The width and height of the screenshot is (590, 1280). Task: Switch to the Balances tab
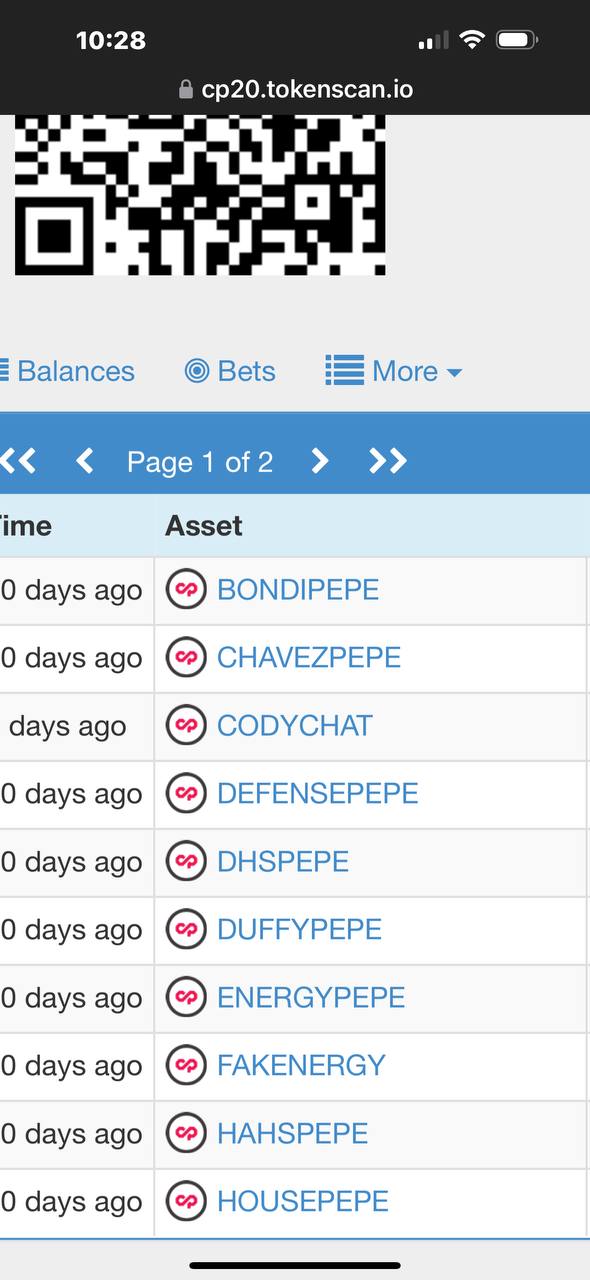click(67, 371)
